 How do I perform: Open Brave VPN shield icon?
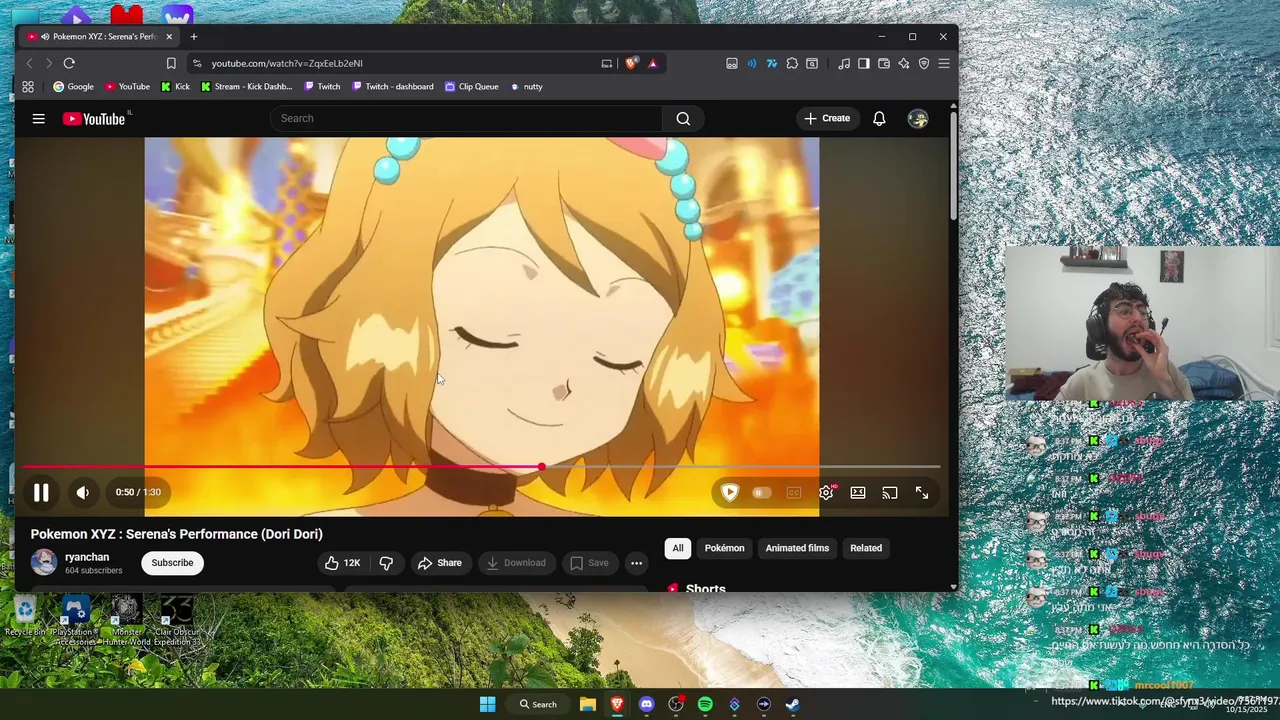(x=924, y=63)
